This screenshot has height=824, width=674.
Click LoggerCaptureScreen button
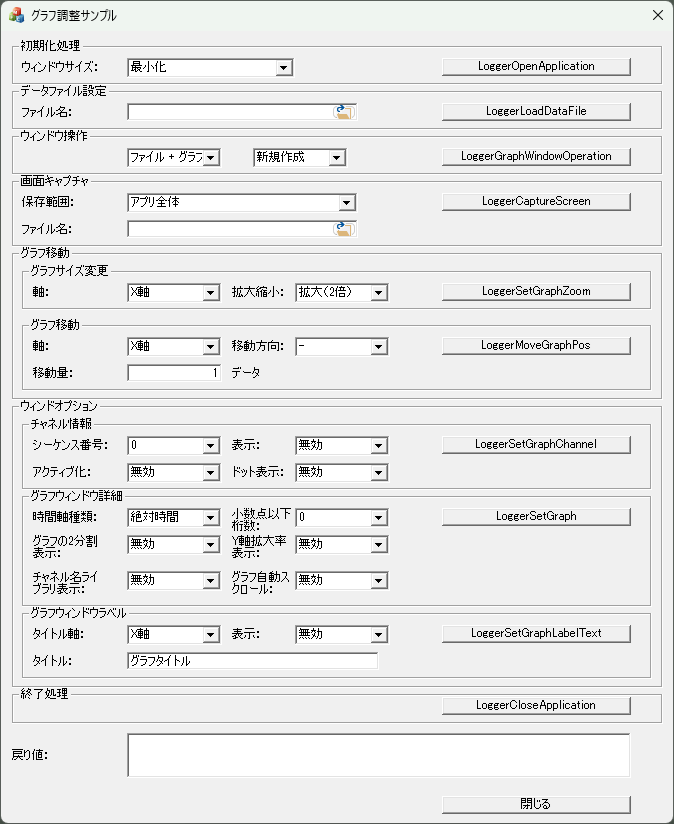536,201
